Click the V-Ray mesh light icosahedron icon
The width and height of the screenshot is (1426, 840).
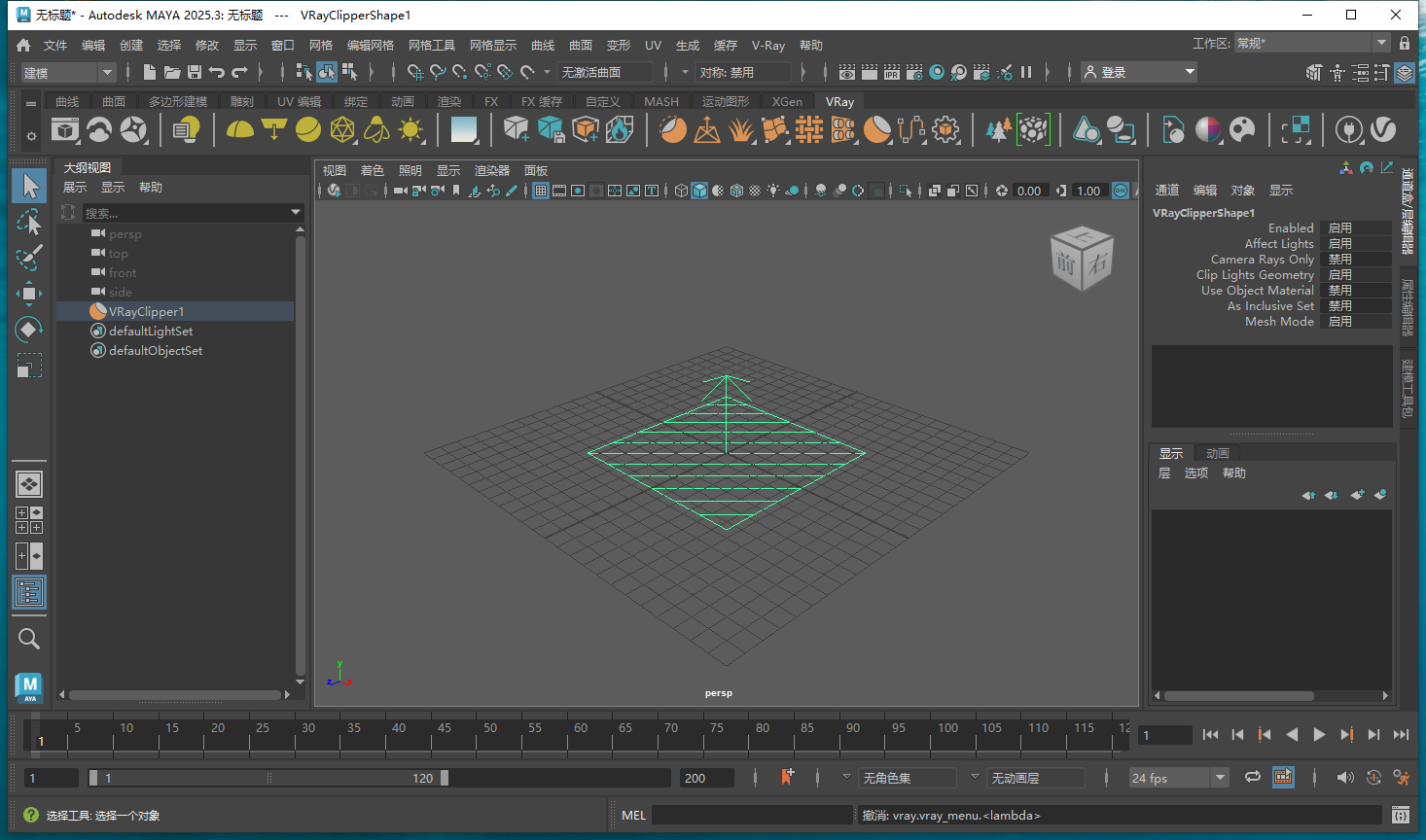coord(342,129)
